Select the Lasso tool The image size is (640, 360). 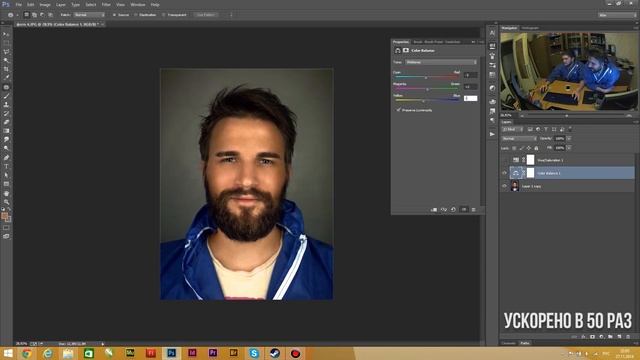pyautogui.click(x=6, y=52)
